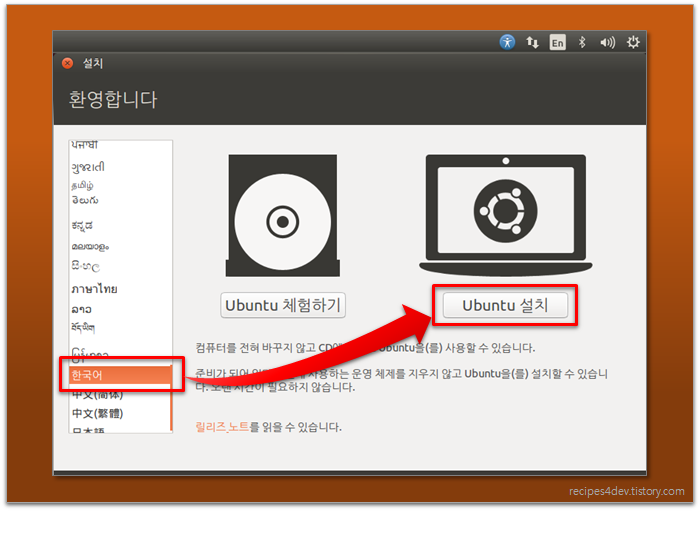Open the Bluetooth indicator menu

pos(582,42)
